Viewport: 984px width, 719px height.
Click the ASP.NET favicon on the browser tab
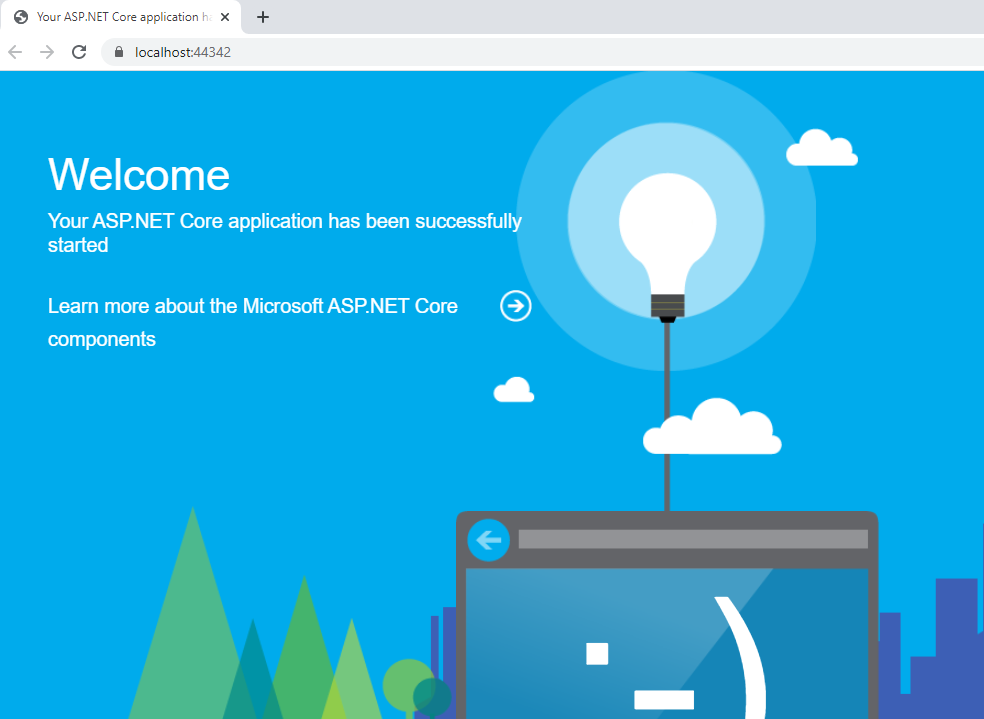(20, 16)
